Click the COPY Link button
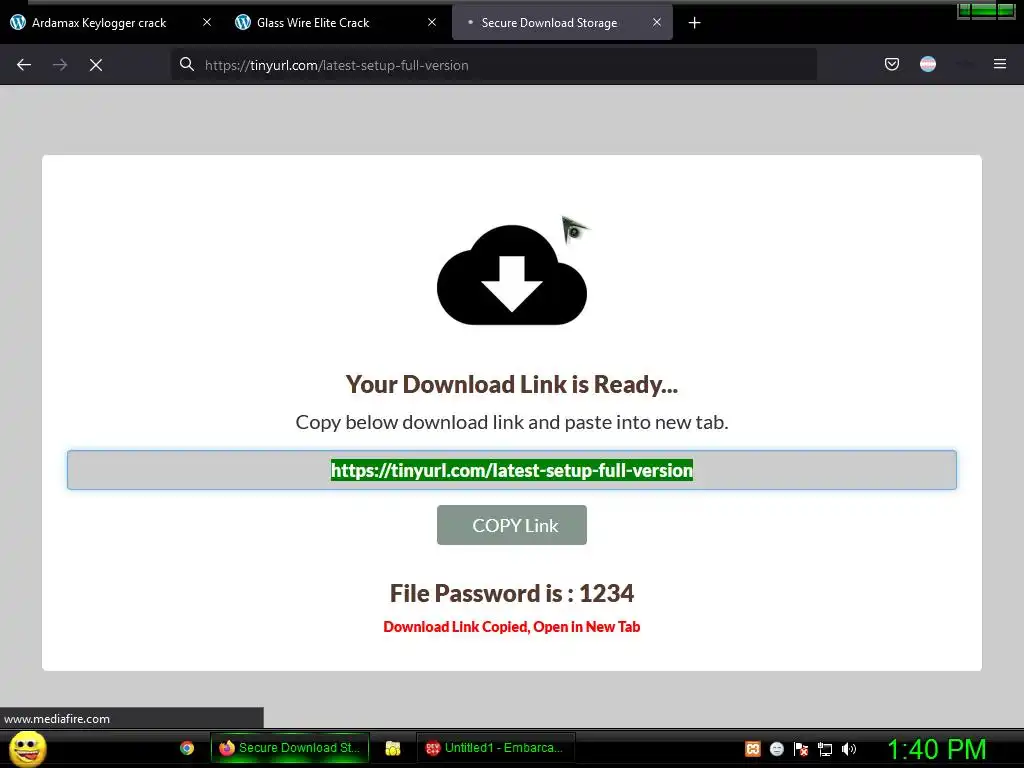Screen dimensions: 1024x768 (512, 525)
